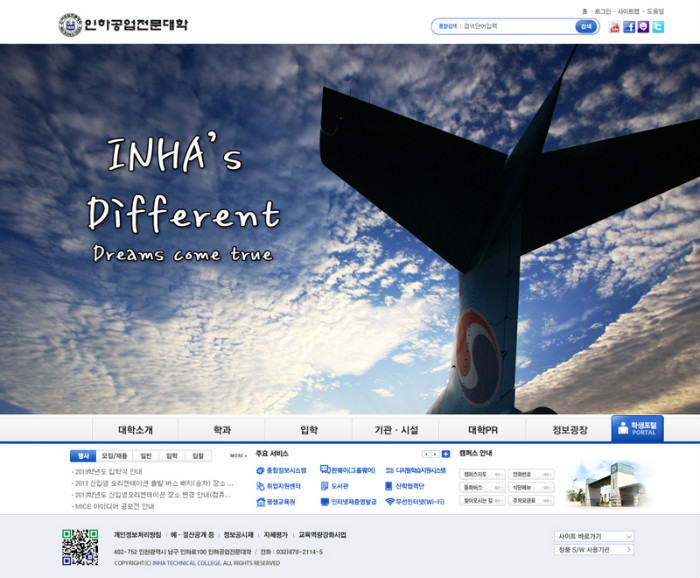The image size is (700, 578).
Task: Open the 전화번호 campus button
Action: 531,474
